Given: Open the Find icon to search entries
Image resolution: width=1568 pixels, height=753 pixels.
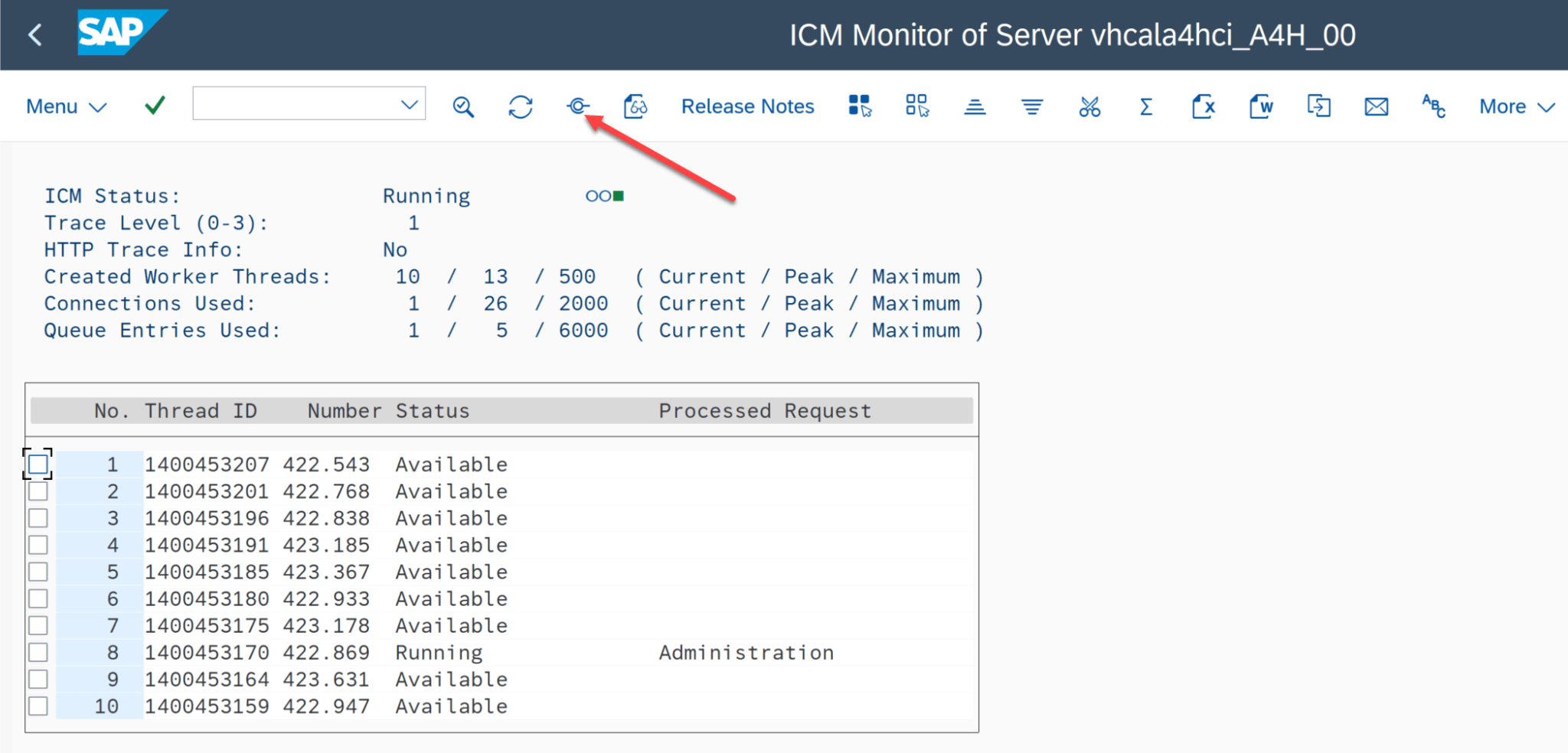Looking at the screenshot, I should (462, 106).
